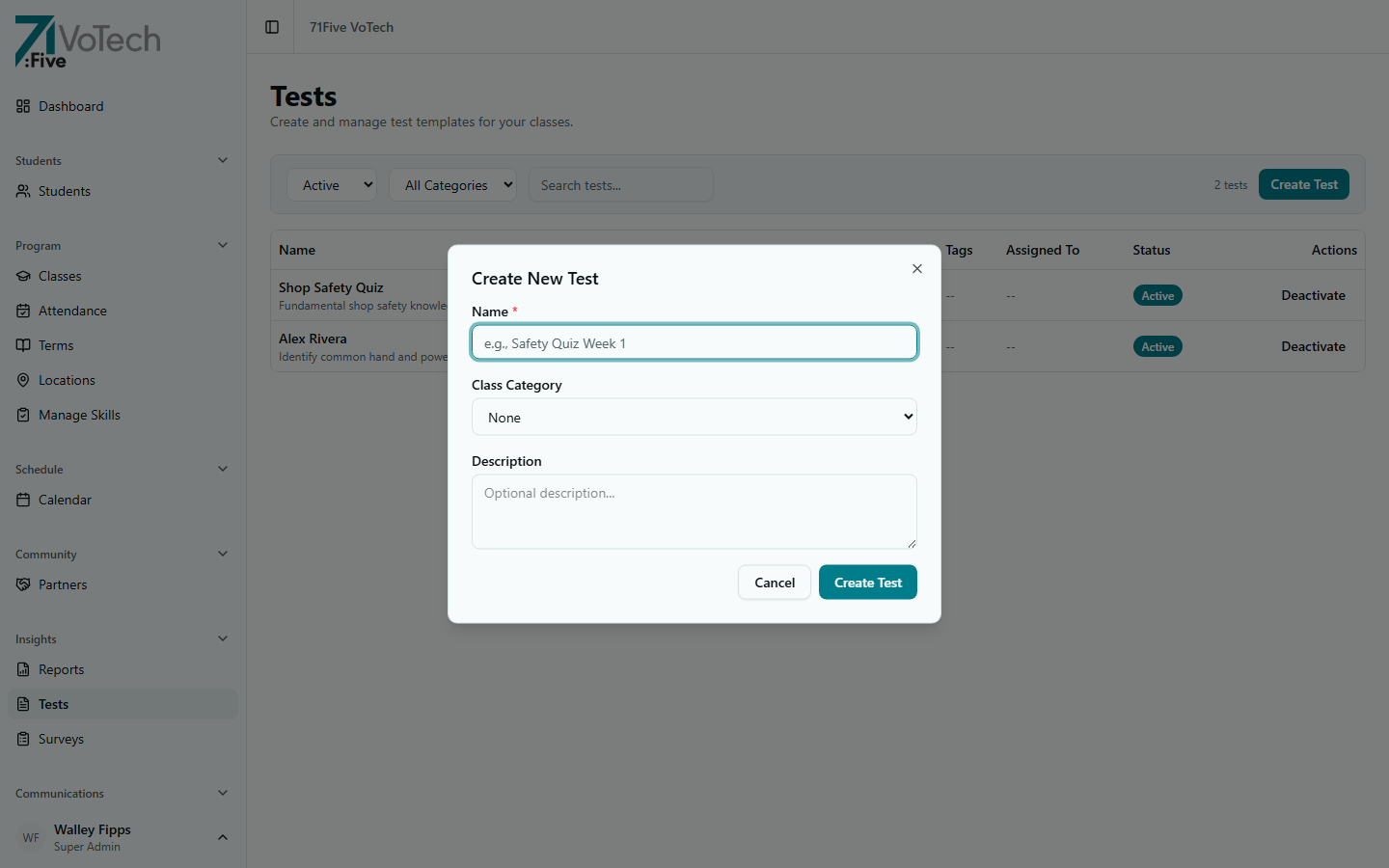Select the Students icon in the sidebar
The height and width of the screenshot is (868, 1389).
[x=23, y=191]
